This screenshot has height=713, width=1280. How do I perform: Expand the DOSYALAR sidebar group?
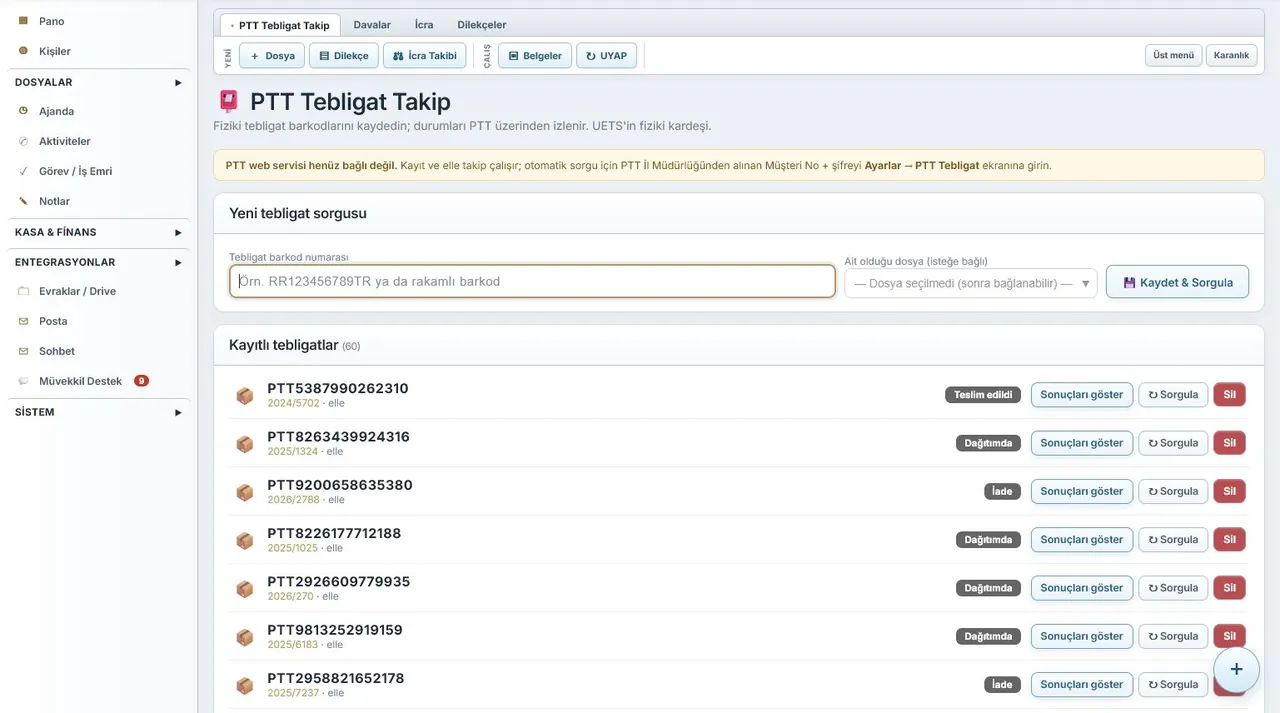pos(98,82)
